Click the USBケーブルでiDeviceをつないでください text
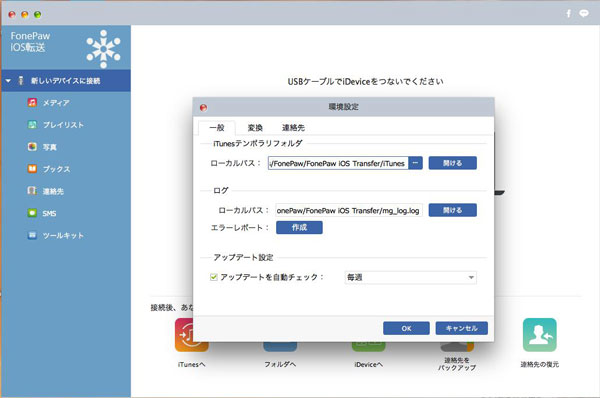The height and width of the screenshot is (398, 600). [x=365, y=81]
